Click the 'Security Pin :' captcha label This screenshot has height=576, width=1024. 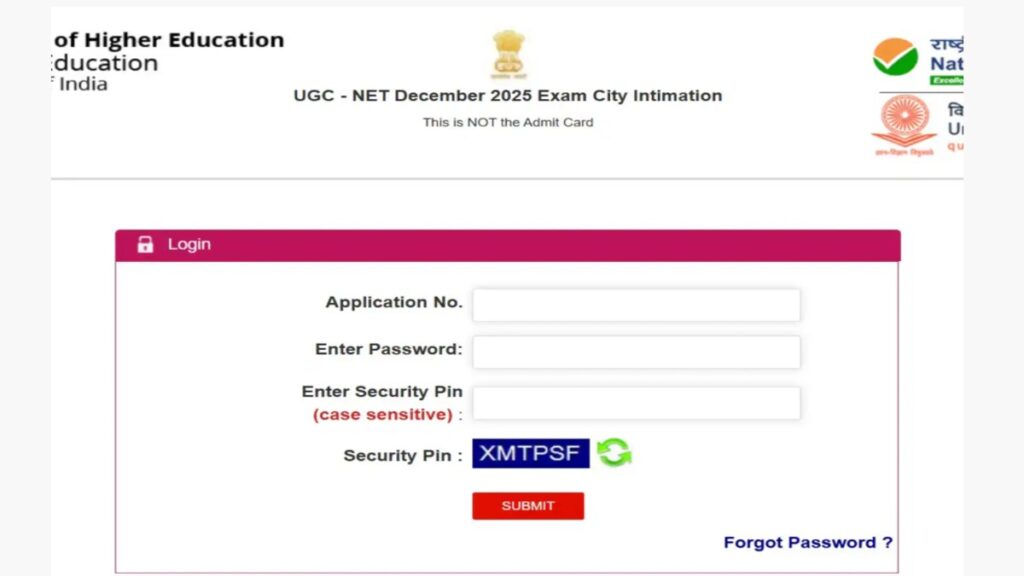click(403, 455)
